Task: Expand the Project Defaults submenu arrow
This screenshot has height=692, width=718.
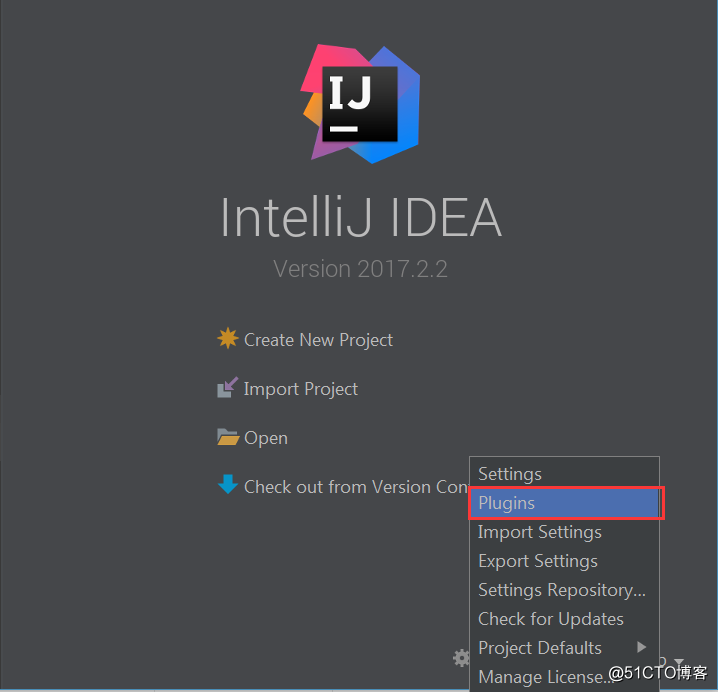Action: [642, 647]
